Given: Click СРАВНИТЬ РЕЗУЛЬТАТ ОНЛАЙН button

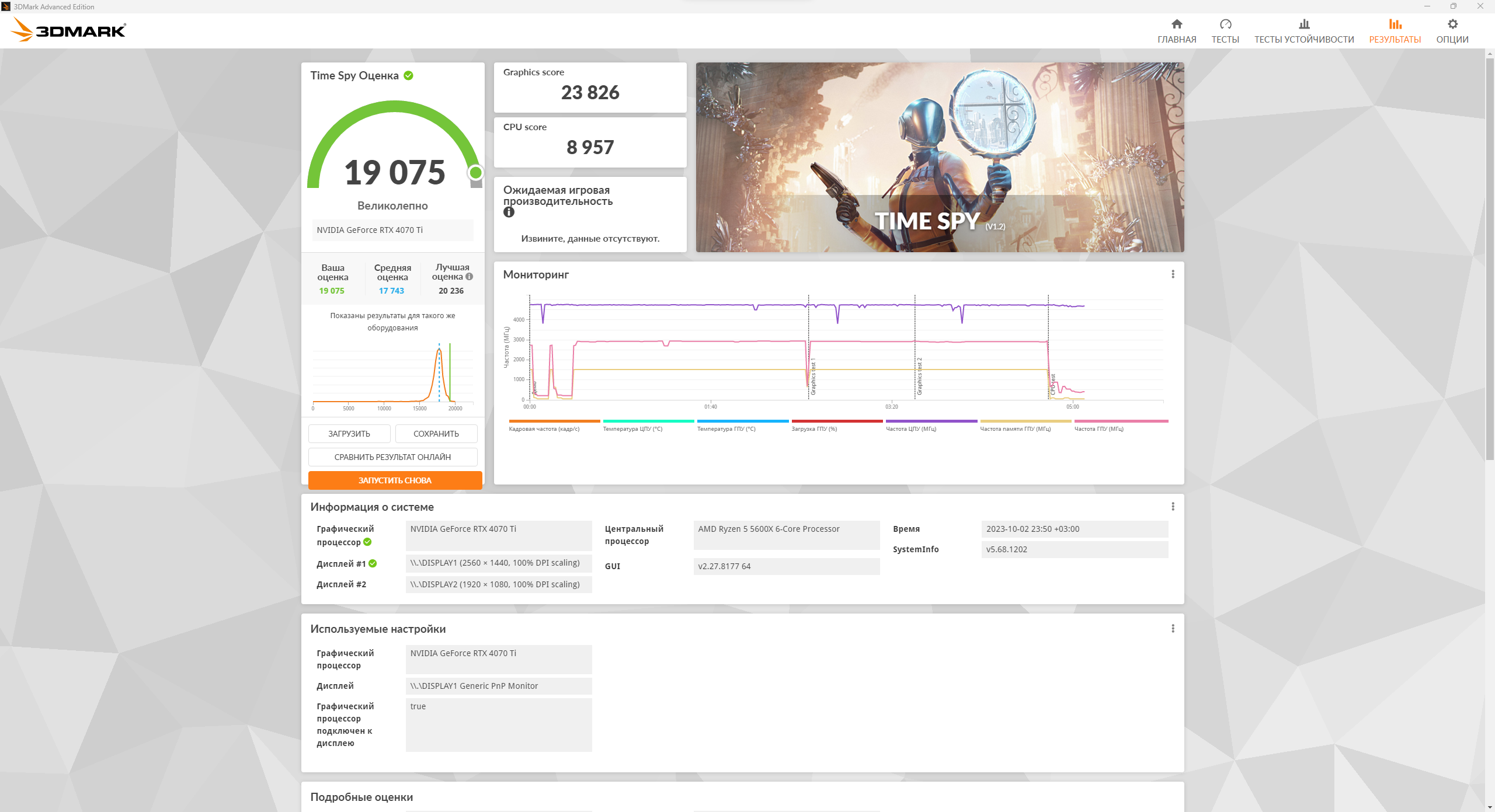Looking at the screenshot, I should pyautogui.click(x=392, y=457).
